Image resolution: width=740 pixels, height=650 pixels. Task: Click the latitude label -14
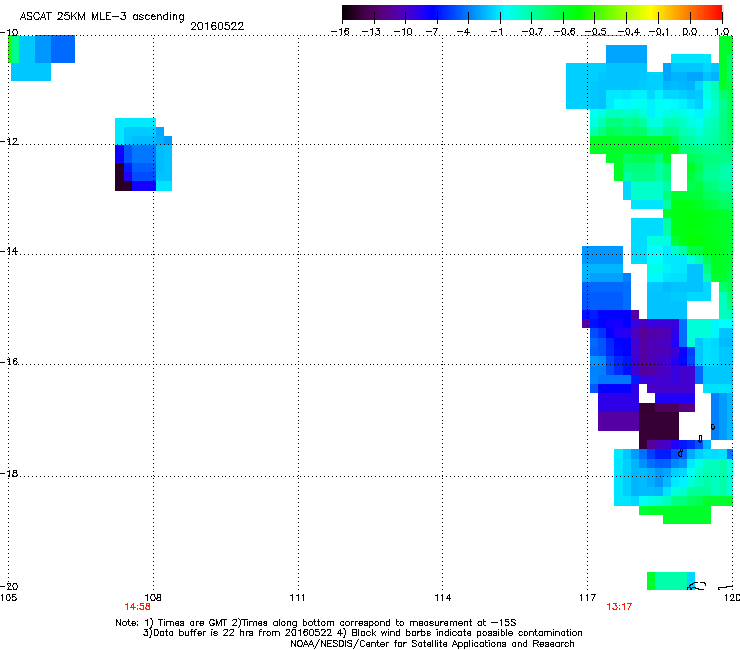pyautogui.click(x=9, y=251)
